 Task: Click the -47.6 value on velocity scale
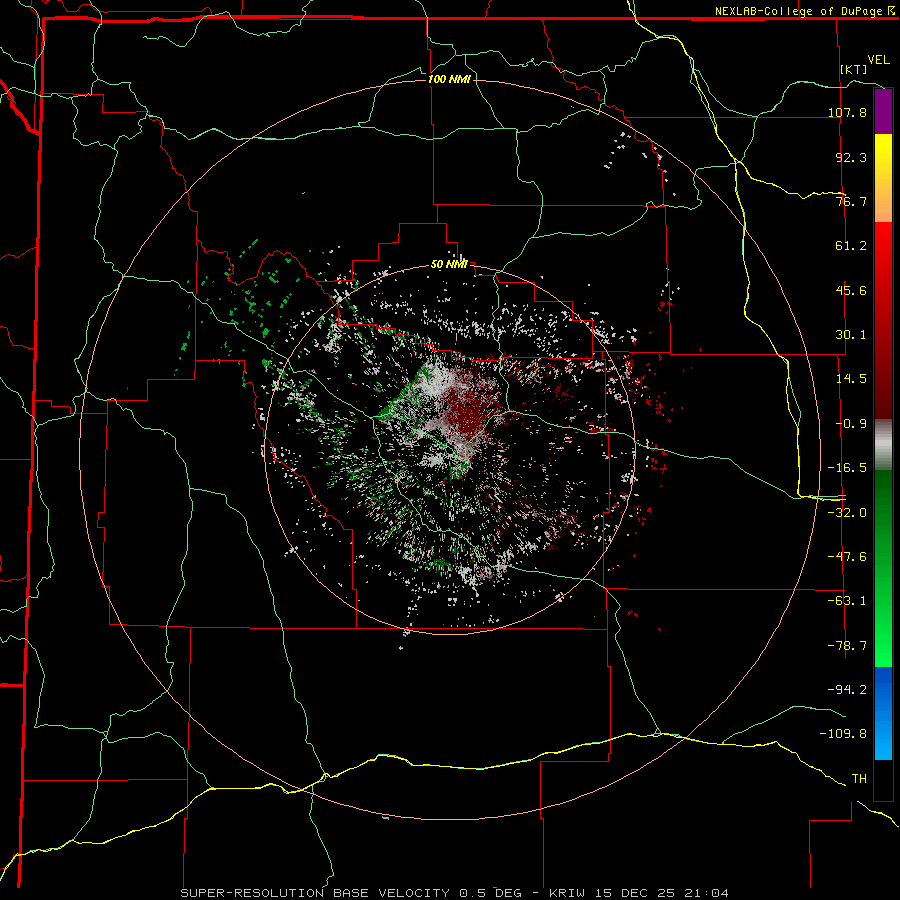pyautogui.click(x=847, y=556)
